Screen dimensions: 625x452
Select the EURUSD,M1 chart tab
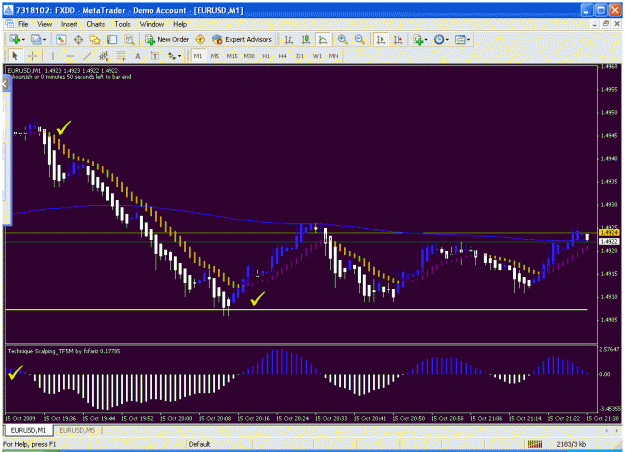click(28, 430)
